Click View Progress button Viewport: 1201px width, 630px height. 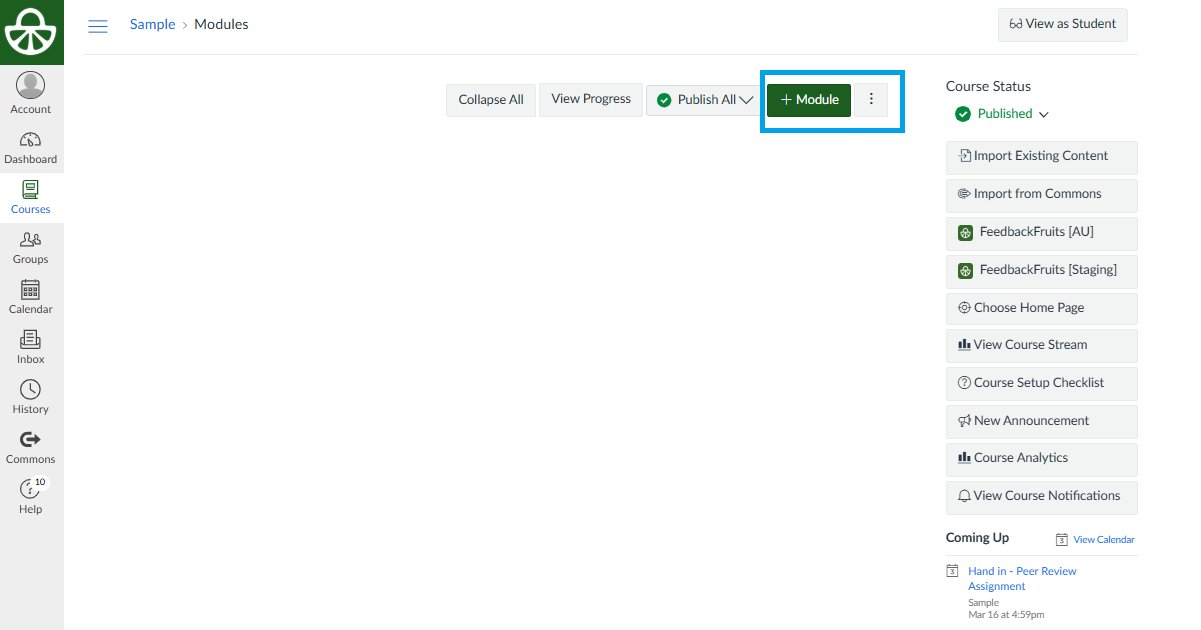point(591,99)
